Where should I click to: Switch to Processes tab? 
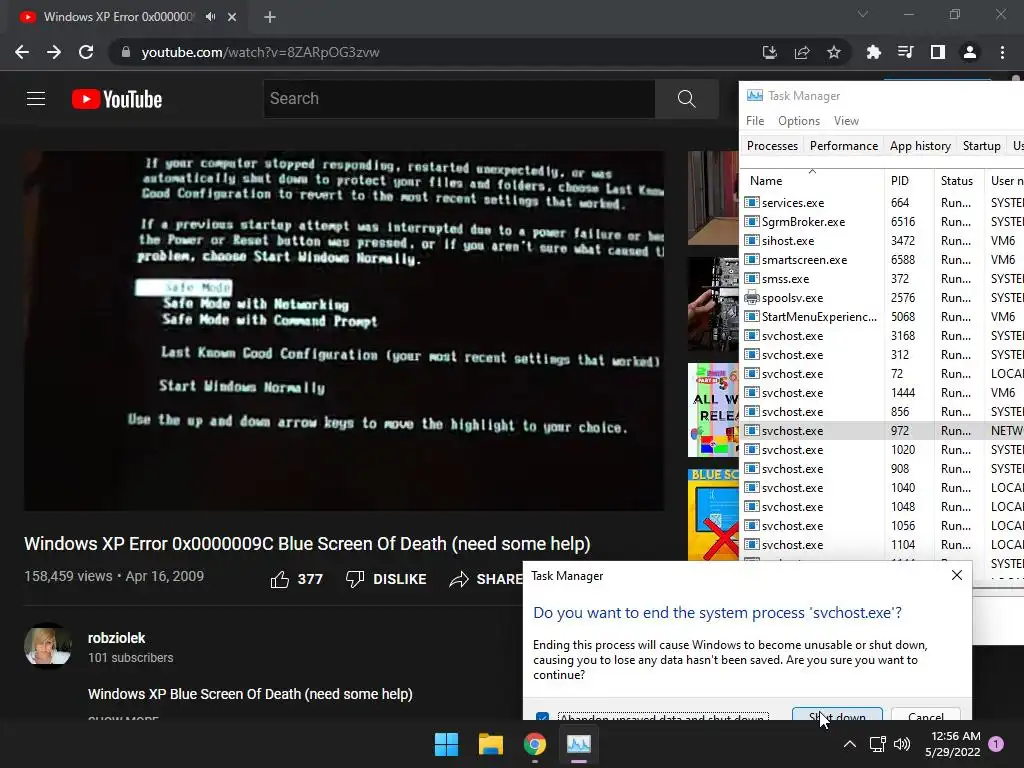click(772, 146)
